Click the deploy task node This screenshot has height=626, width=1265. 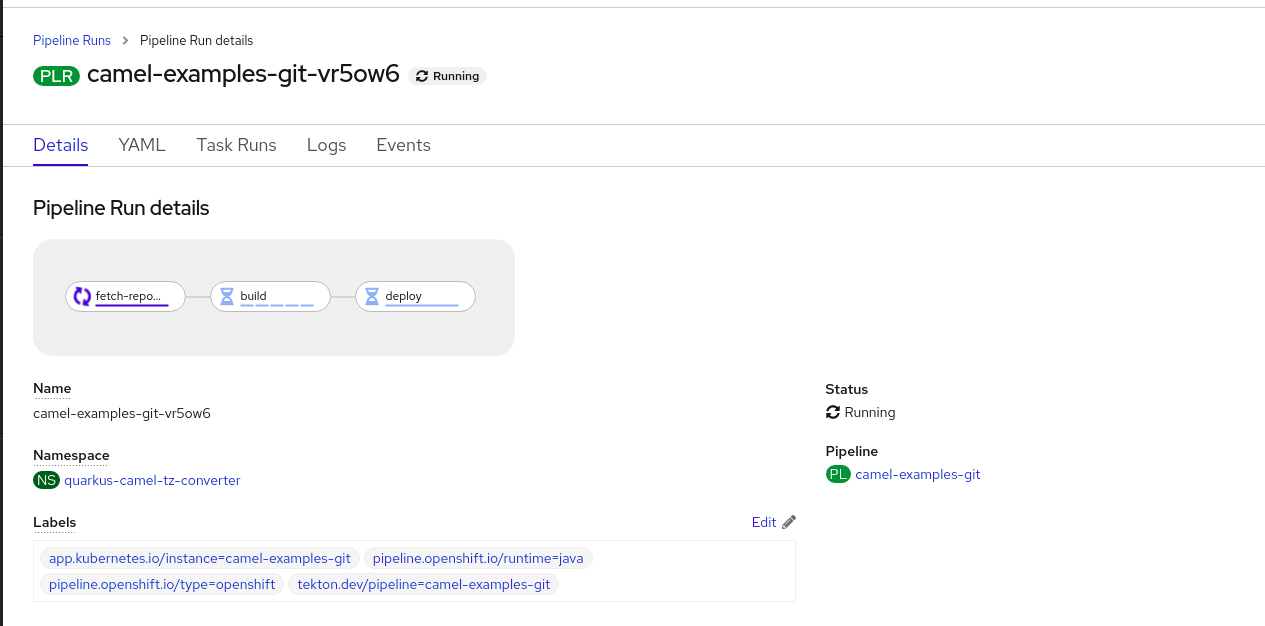(415, 297)
